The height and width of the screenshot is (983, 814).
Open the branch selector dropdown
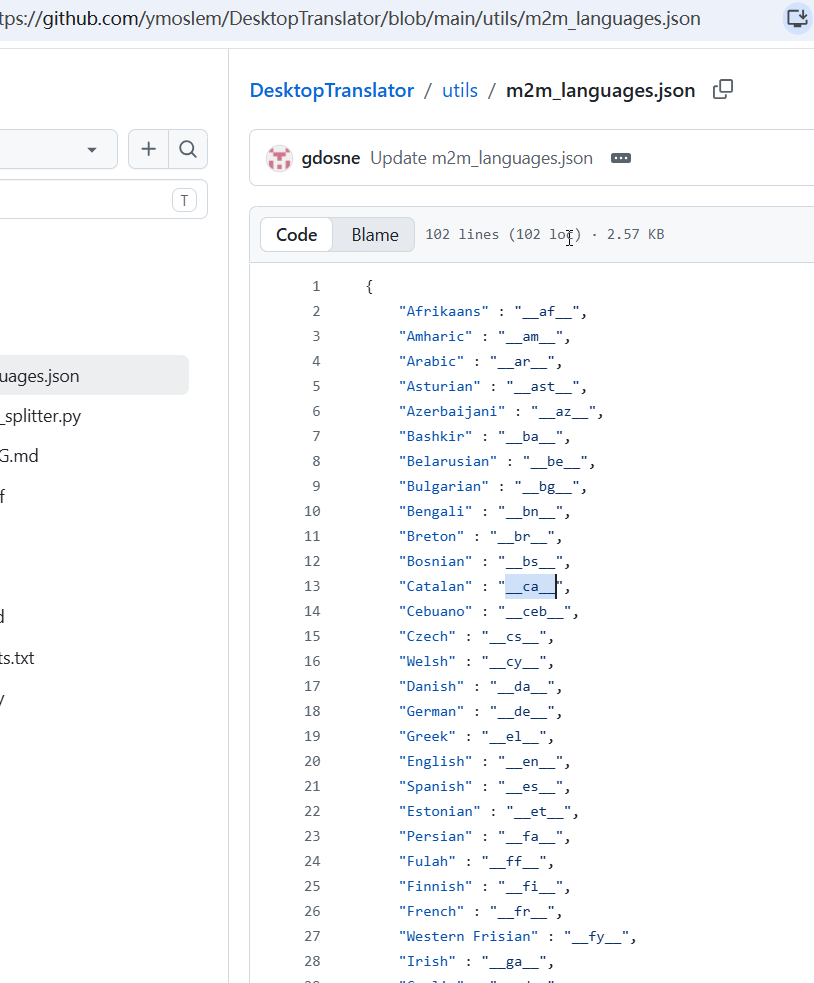[x=58, y=149]
